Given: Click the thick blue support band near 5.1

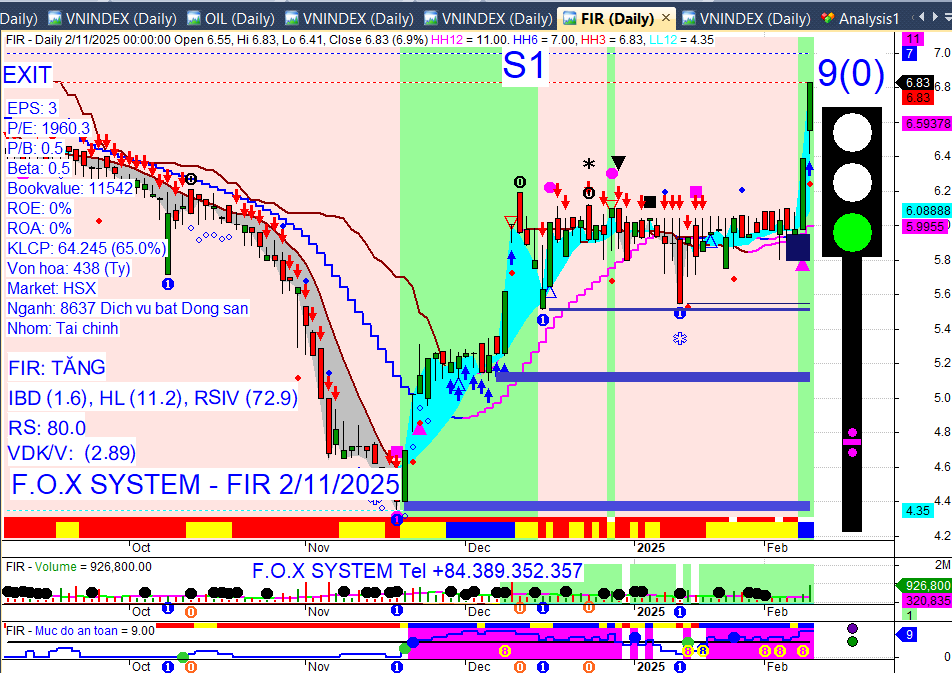Looking at the screenshot, I should [653, 377].
